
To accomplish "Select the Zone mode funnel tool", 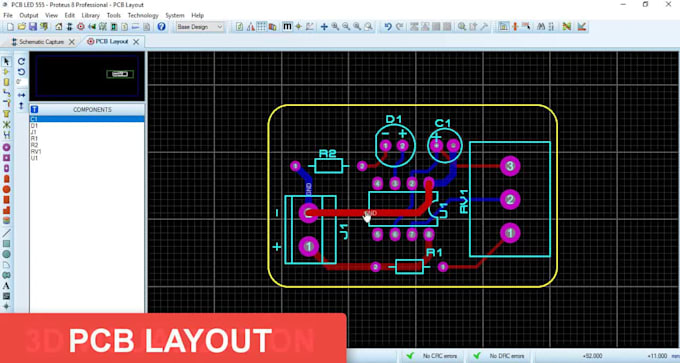I will pos(7,114).
